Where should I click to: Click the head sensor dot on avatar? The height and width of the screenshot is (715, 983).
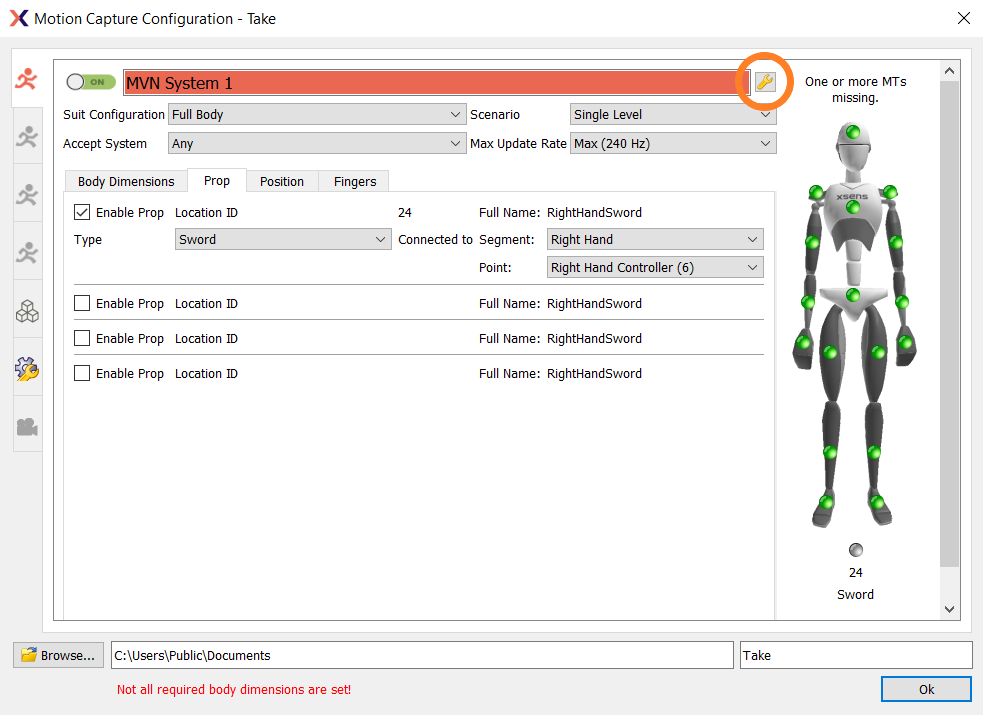tap(853, 132)
